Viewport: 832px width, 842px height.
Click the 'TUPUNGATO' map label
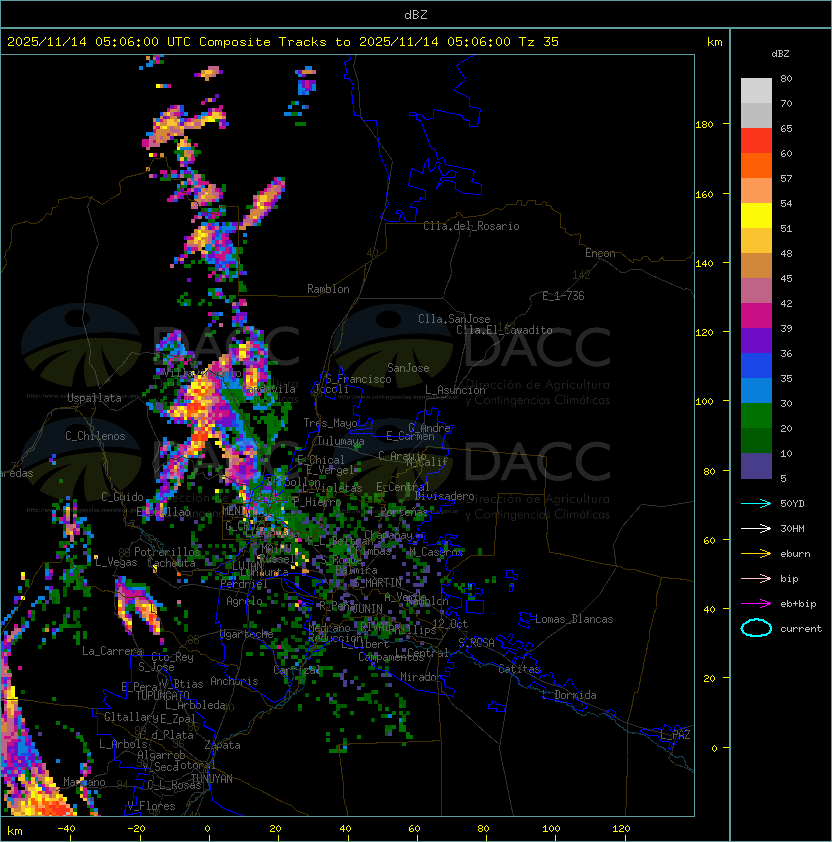pyautogui.click(x=162, y=696)
